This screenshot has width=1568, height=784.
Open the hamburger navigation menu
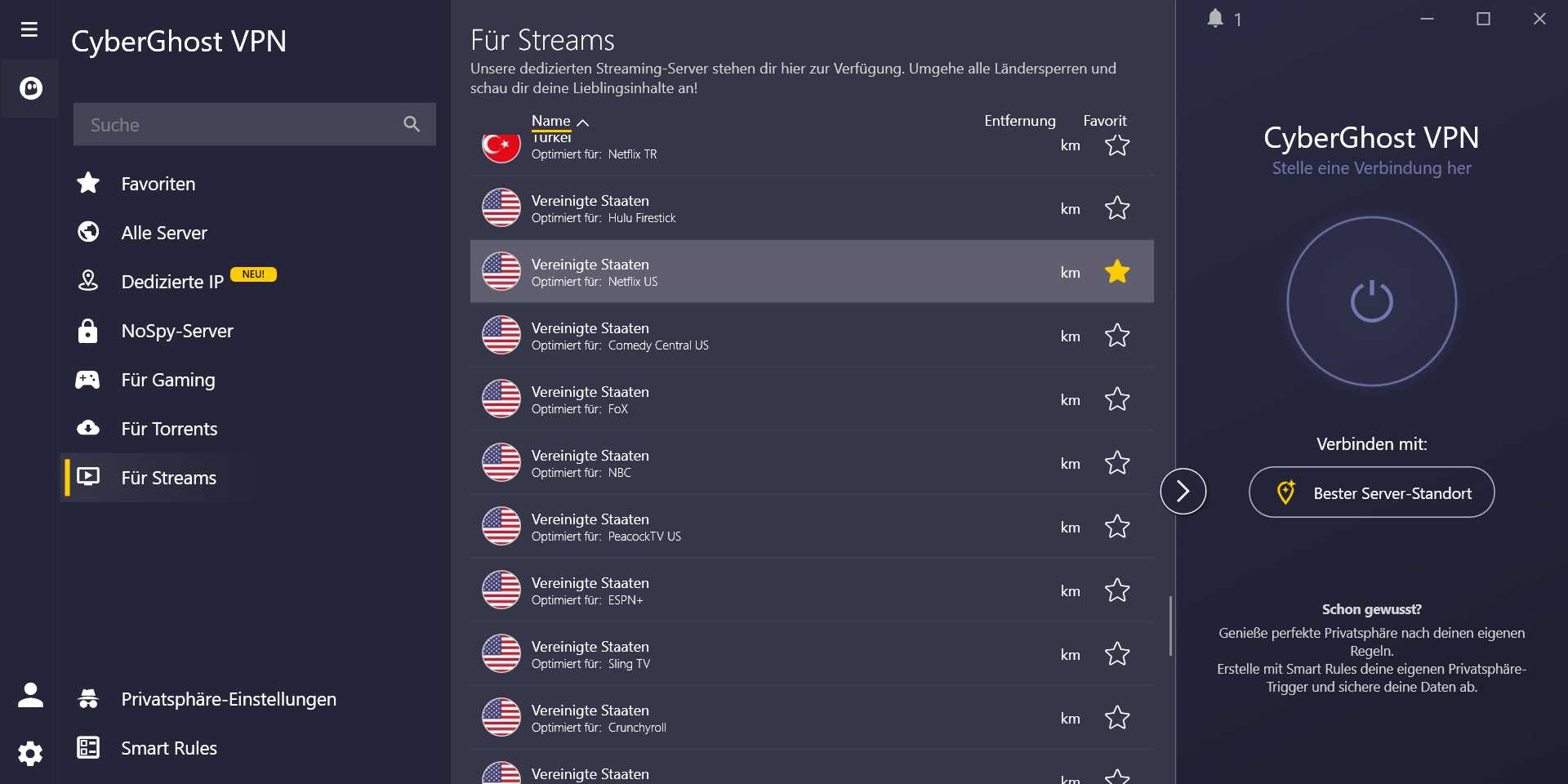pyautogui.click(x=29, y=28)
